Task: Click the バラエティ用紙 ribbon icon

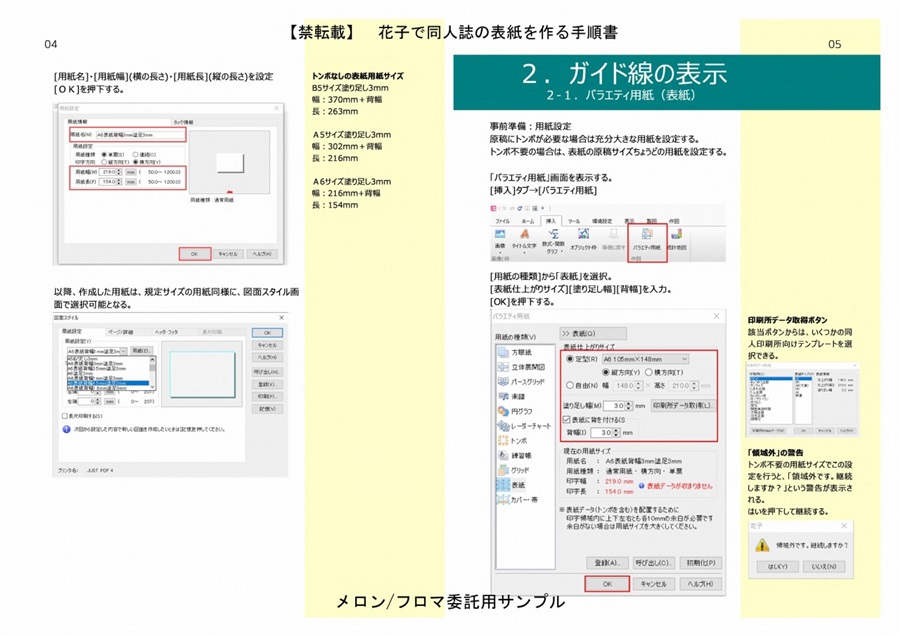Action: click(647, 235)
